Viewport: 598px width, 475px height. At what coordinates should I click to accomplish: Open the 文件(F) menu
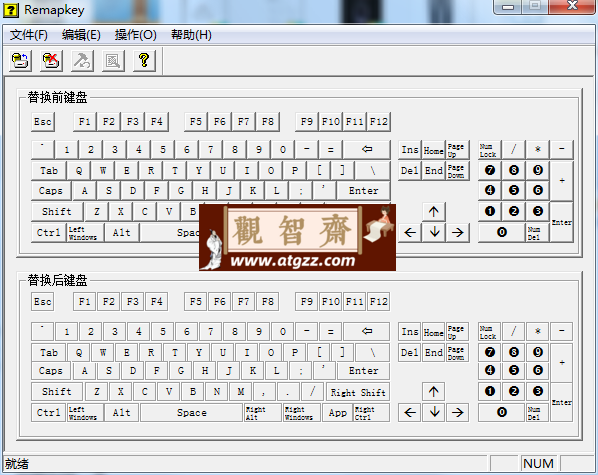pyautogui.click(x=29, y=35)
